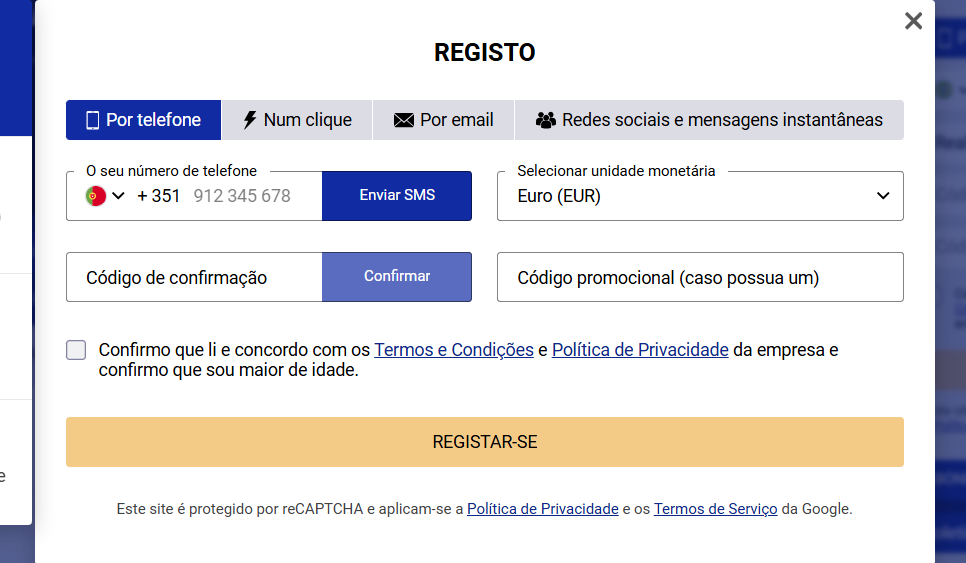Viewport: 966px width, 563px height.
Task: Click the REGISTAR-SE button
Action: 485,442
